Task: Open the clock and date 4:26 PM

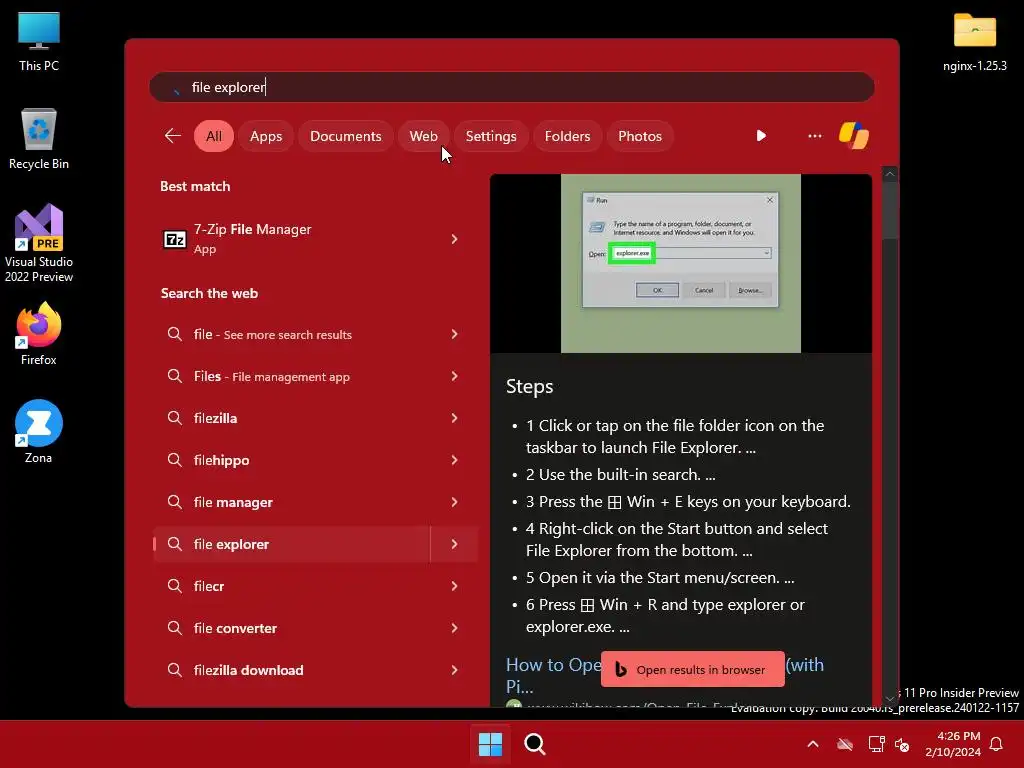Action: 953,744
